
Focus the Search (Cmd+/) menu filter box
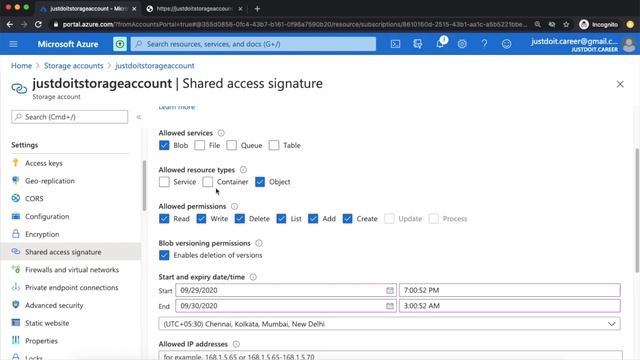(69, 117)
